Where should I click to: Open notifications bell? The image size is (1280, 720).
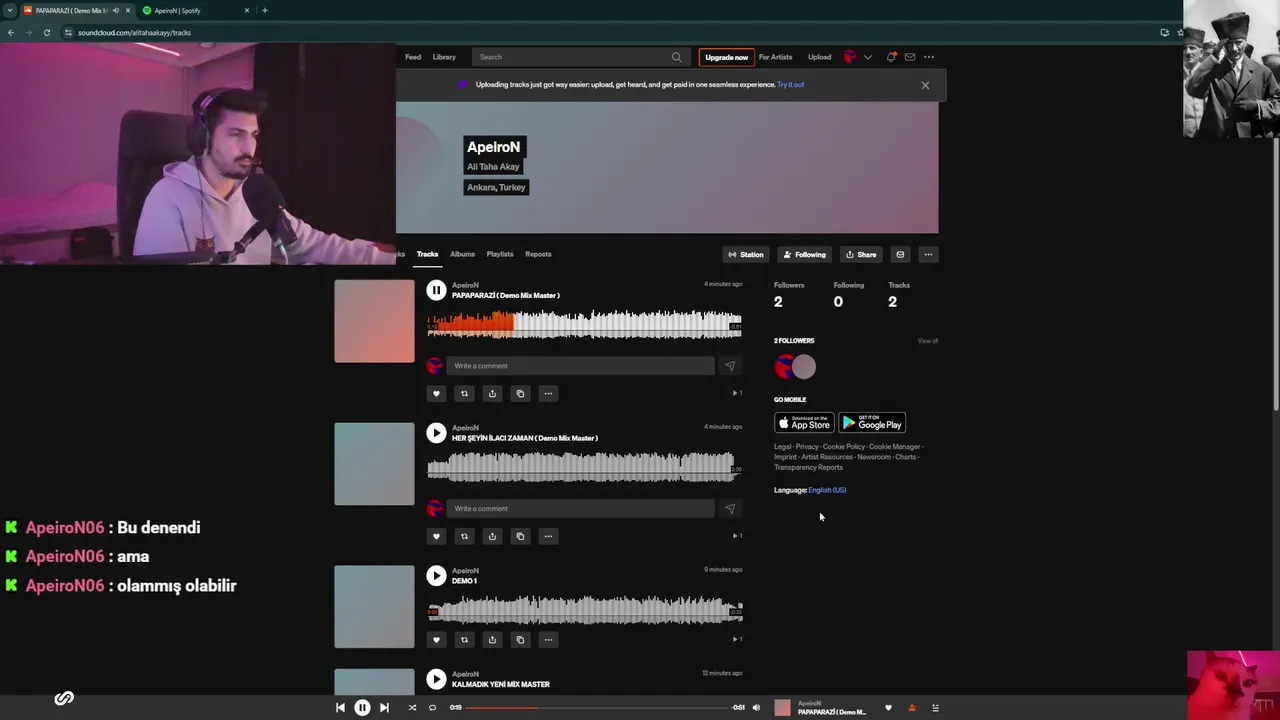pyautogui.click(x=890, y=57)
